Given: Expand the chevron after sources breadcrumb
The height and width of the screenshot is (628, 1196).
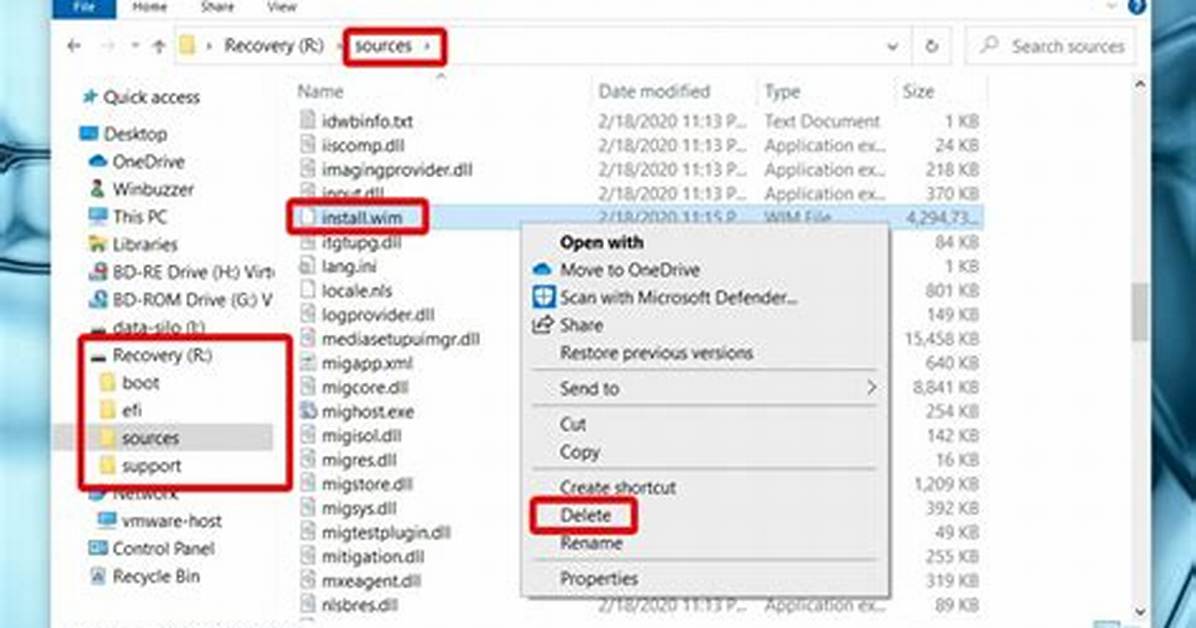Looking at the screenshot, I should click(427, 47).
